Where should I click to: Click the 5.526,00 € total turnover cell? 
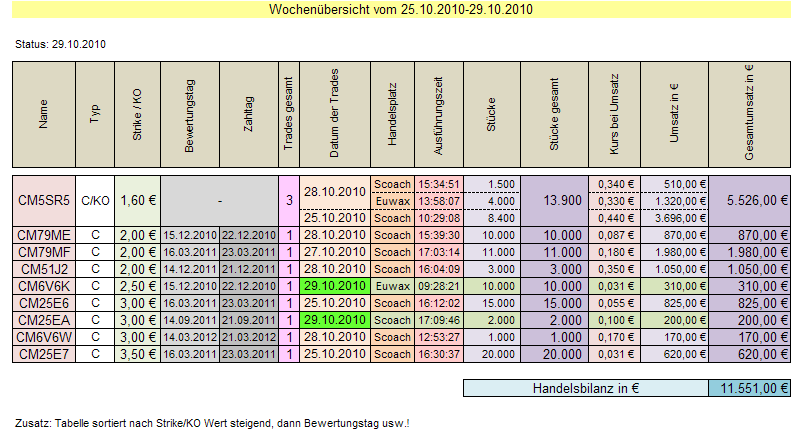pyautogui.click(x=749, y=200)
